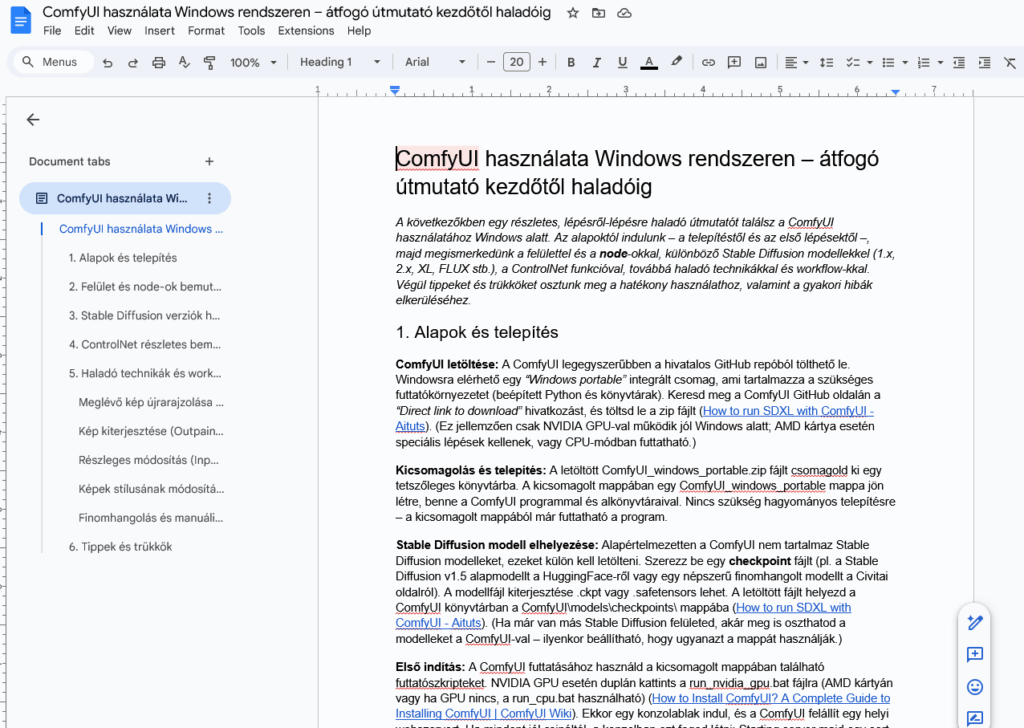Viewport: 1024px width, 728px height.
Task: Add a comment from toolbar
Action: pyautogui.click(x=734, y=63)
